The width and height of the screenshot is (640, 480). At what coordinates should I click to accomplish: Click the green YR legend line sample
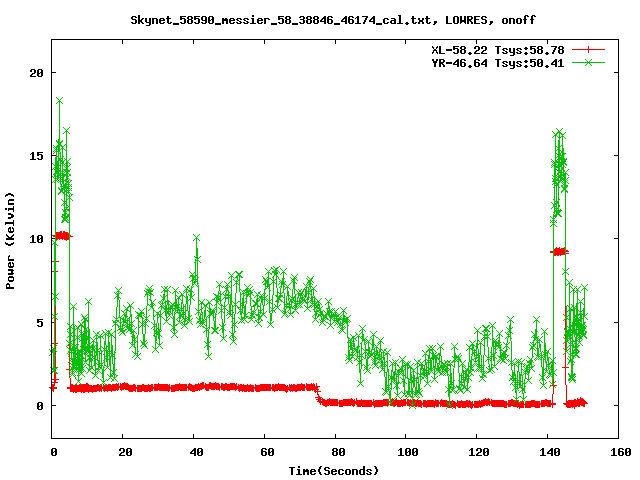click(588, 62)
